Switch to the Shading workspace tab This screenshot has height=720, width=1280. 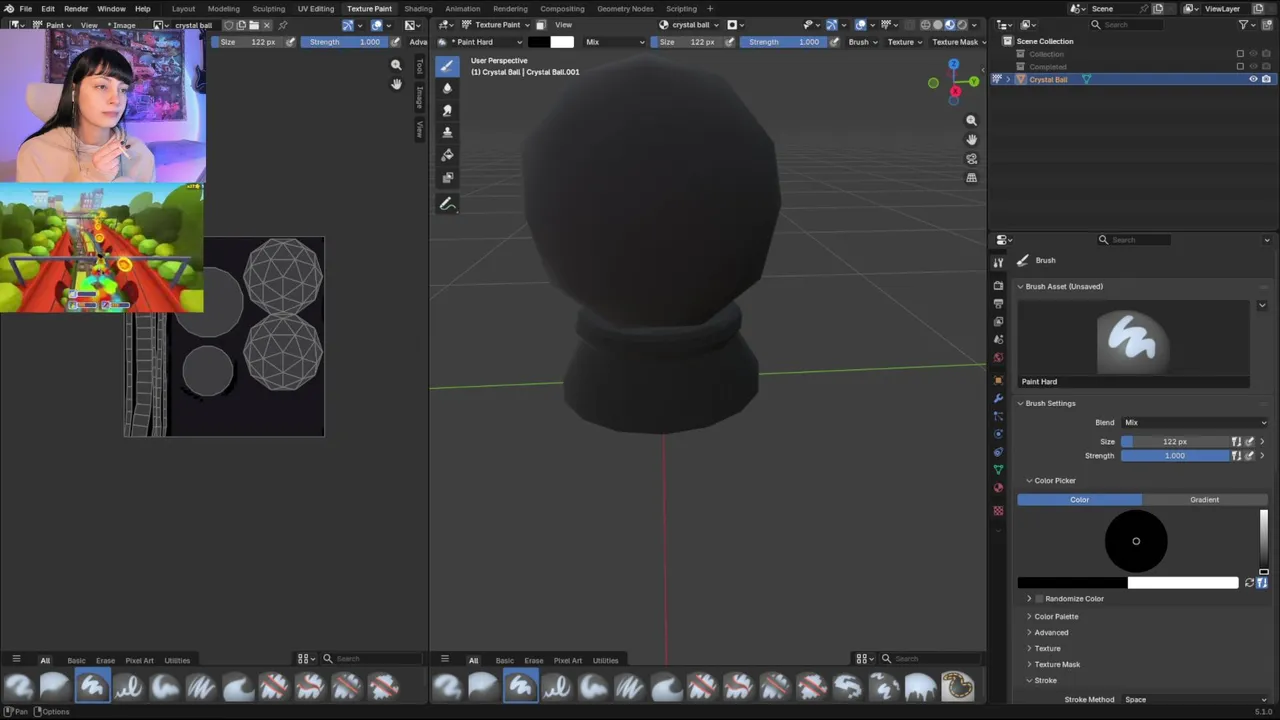(418, 9)
